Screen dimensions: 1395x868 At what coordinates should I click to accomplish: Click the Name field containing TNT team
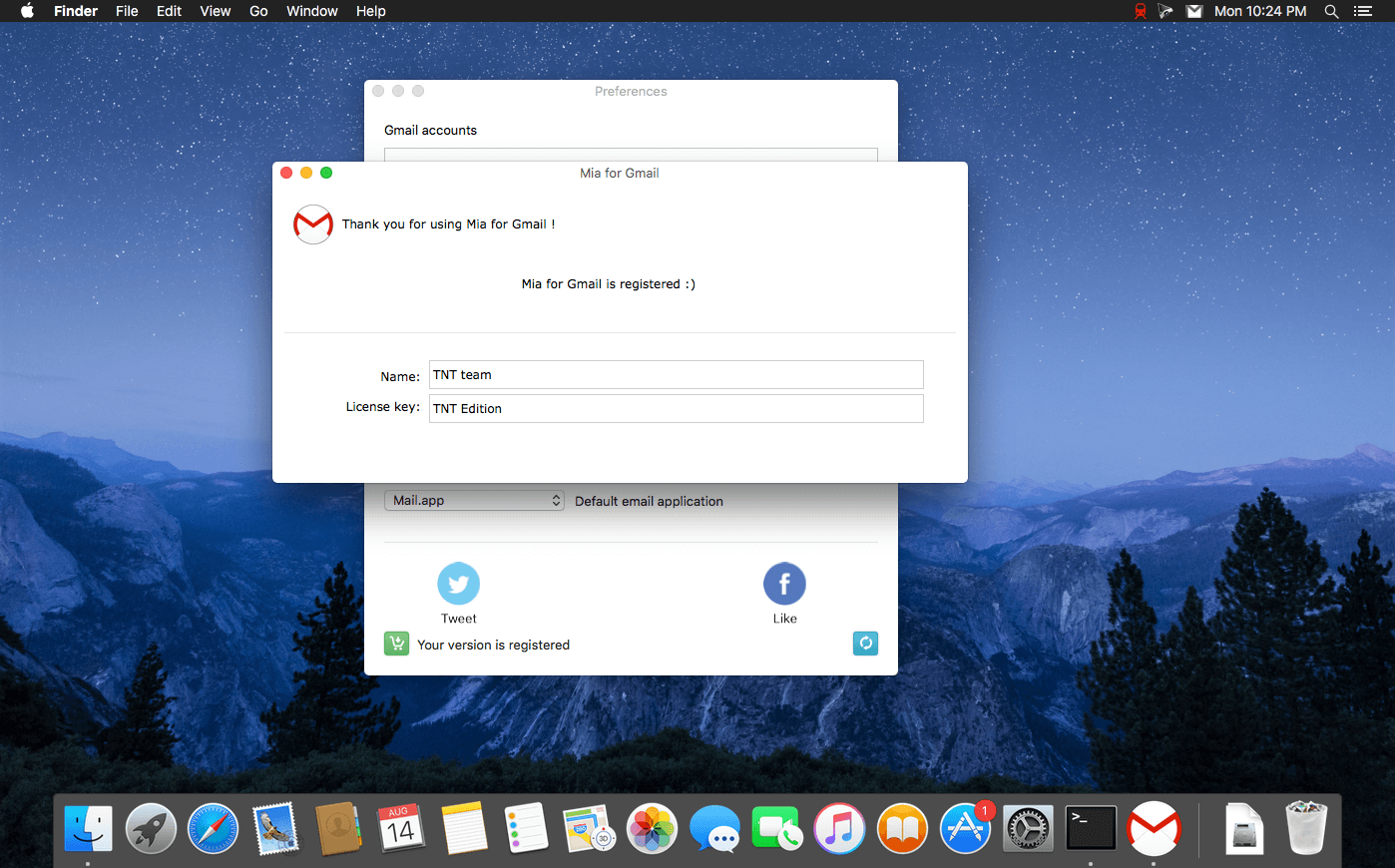676,375
